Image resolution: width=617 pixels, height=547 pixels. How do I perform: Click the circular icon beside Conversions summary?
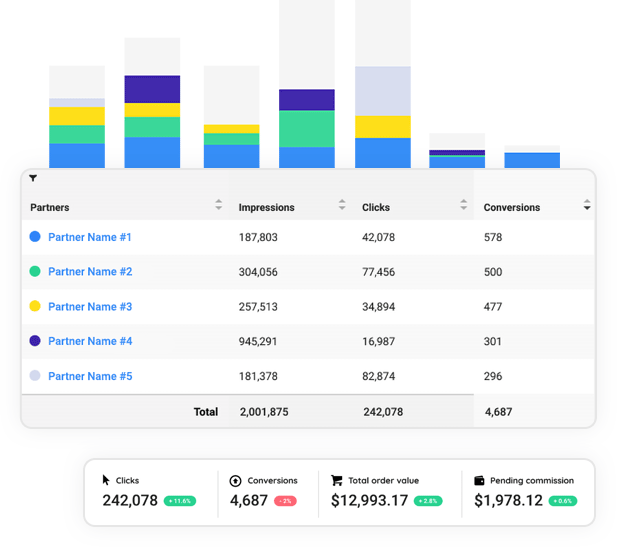(235, 480)
